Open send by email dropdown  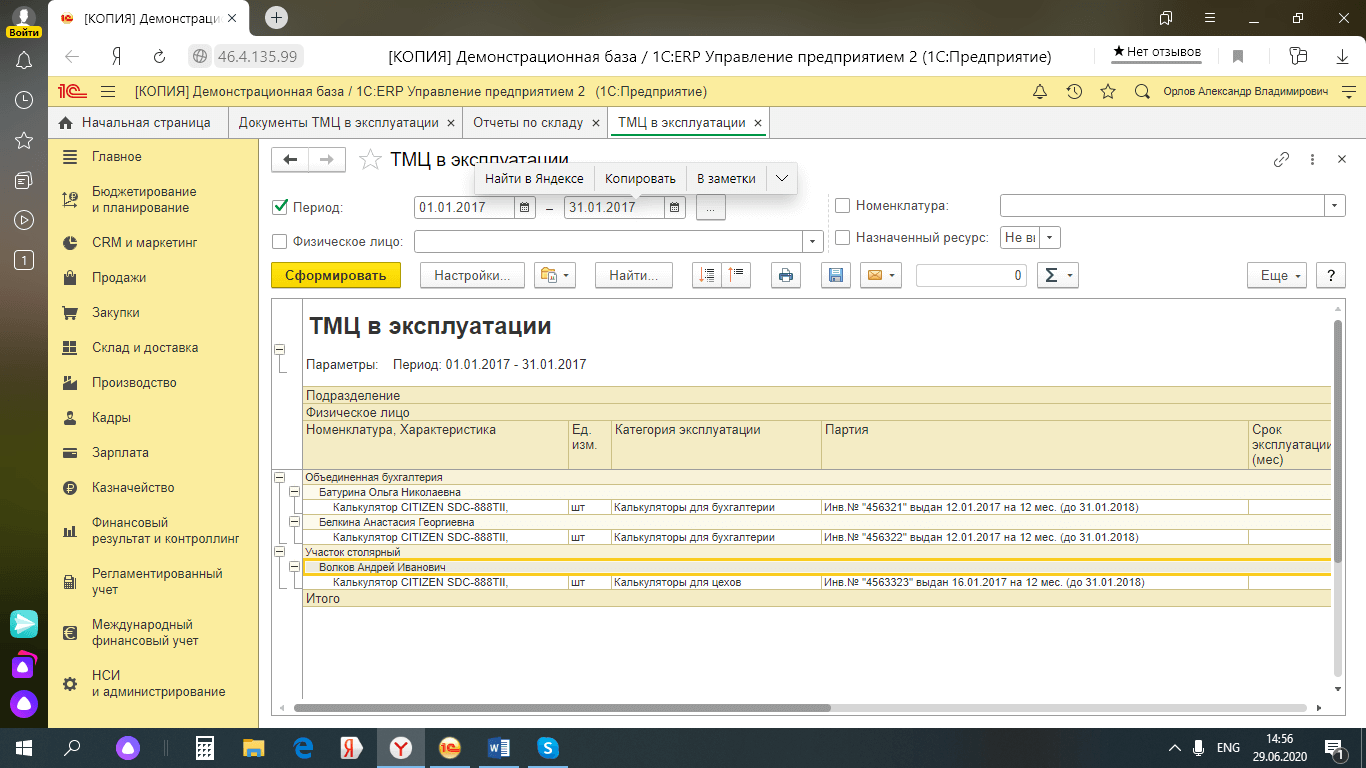click(x=881, y=275)
